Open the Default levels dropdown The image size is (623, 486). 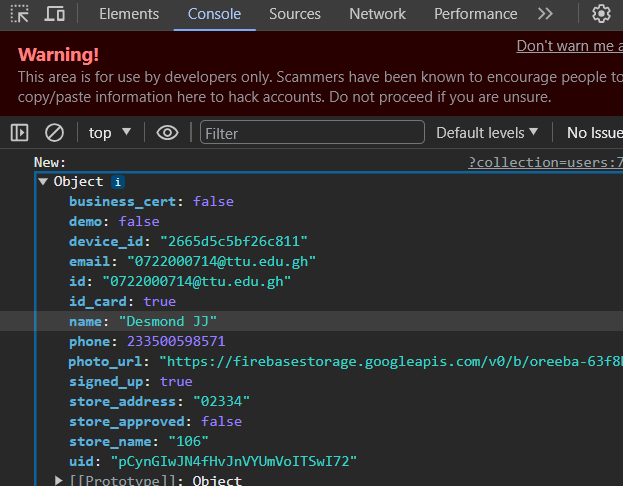coord(487,132)
